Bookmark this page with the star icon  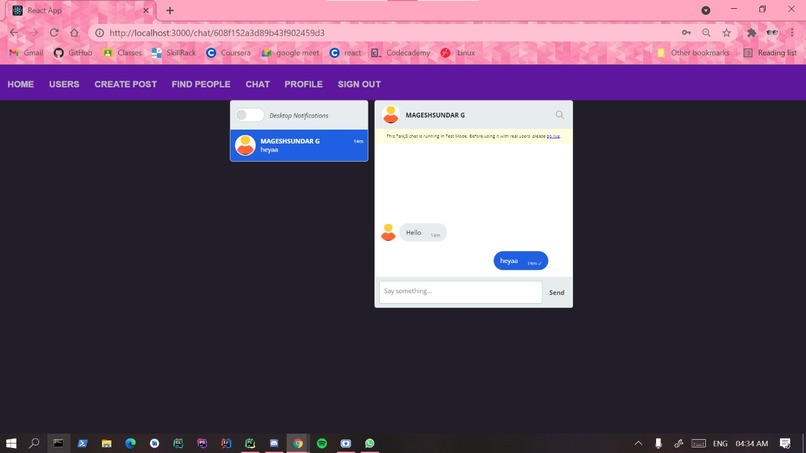tap(726, 33)
